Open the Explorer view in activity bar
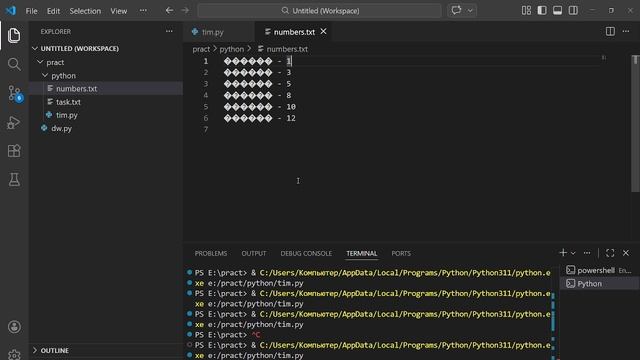 click(14, 36)
